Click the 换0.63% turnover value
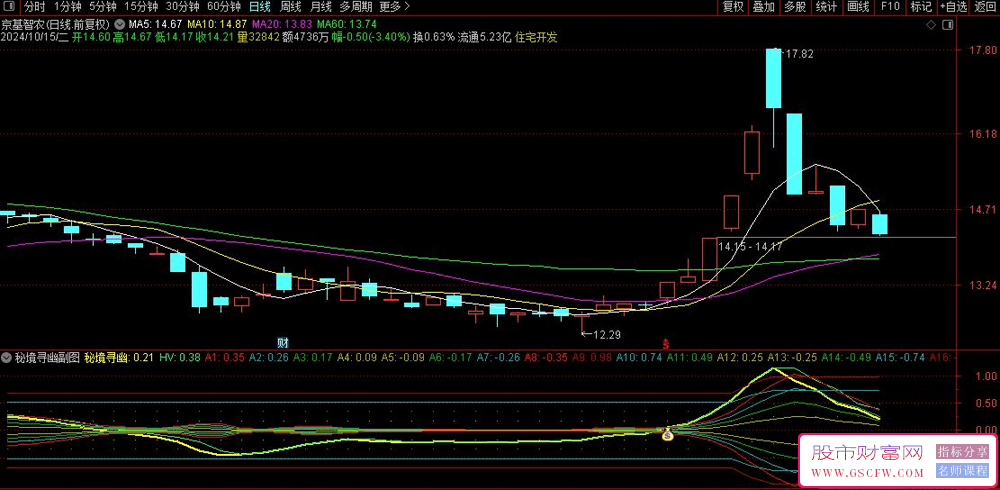Image resolution: width=1000 pixels, height=490 pixels. pos(434,37)
